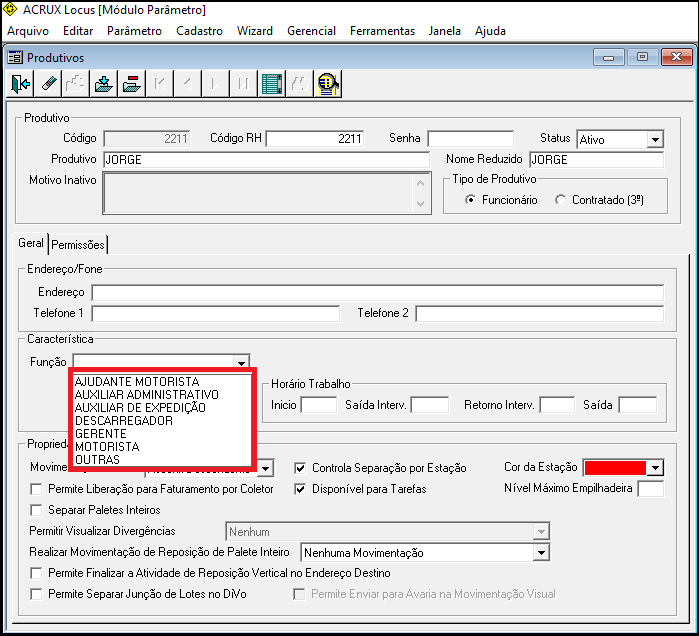Click the delete folder icon with red minus
Viewport: 699px width, 636px height.
click(132, 83)
